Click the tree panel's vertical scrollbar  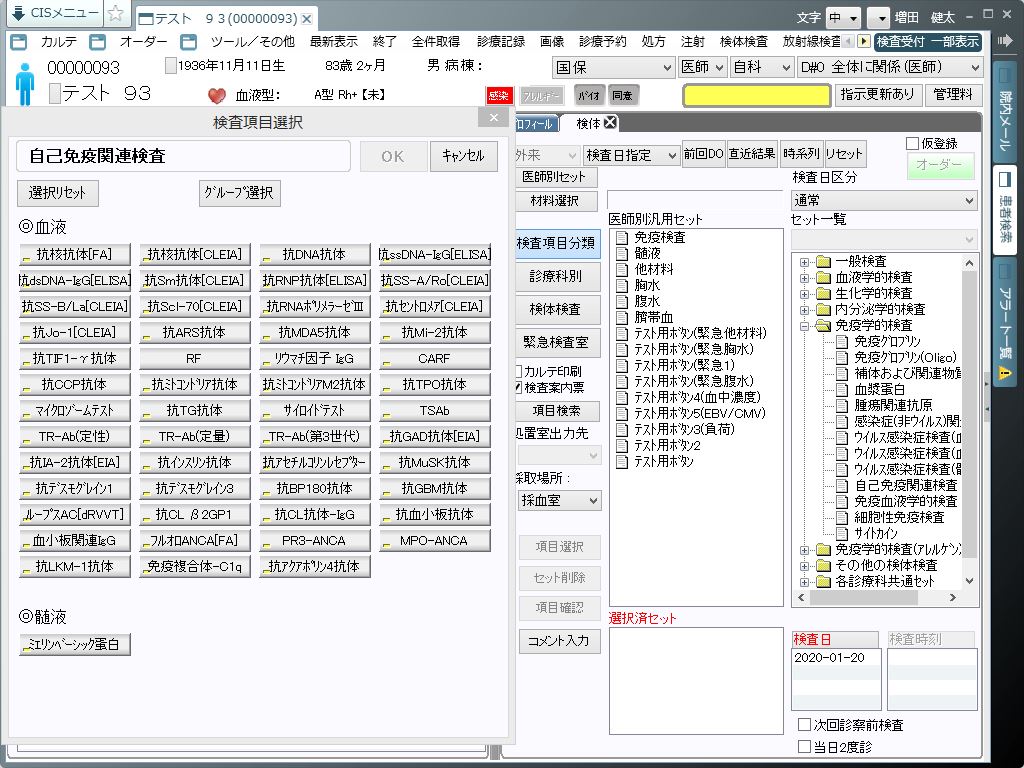(x=970, y=421)
